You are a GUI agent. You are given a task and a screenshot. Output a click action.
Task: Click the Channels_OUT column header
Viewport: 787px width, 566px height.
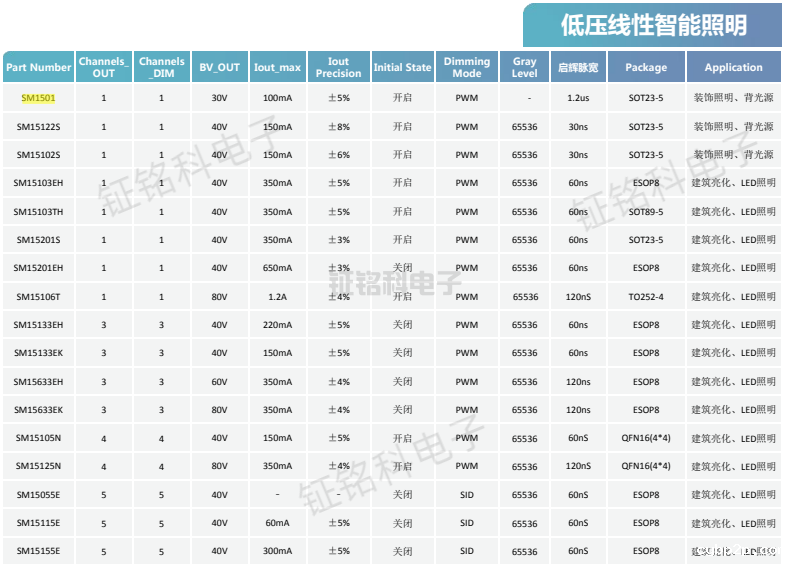(104, 67)
